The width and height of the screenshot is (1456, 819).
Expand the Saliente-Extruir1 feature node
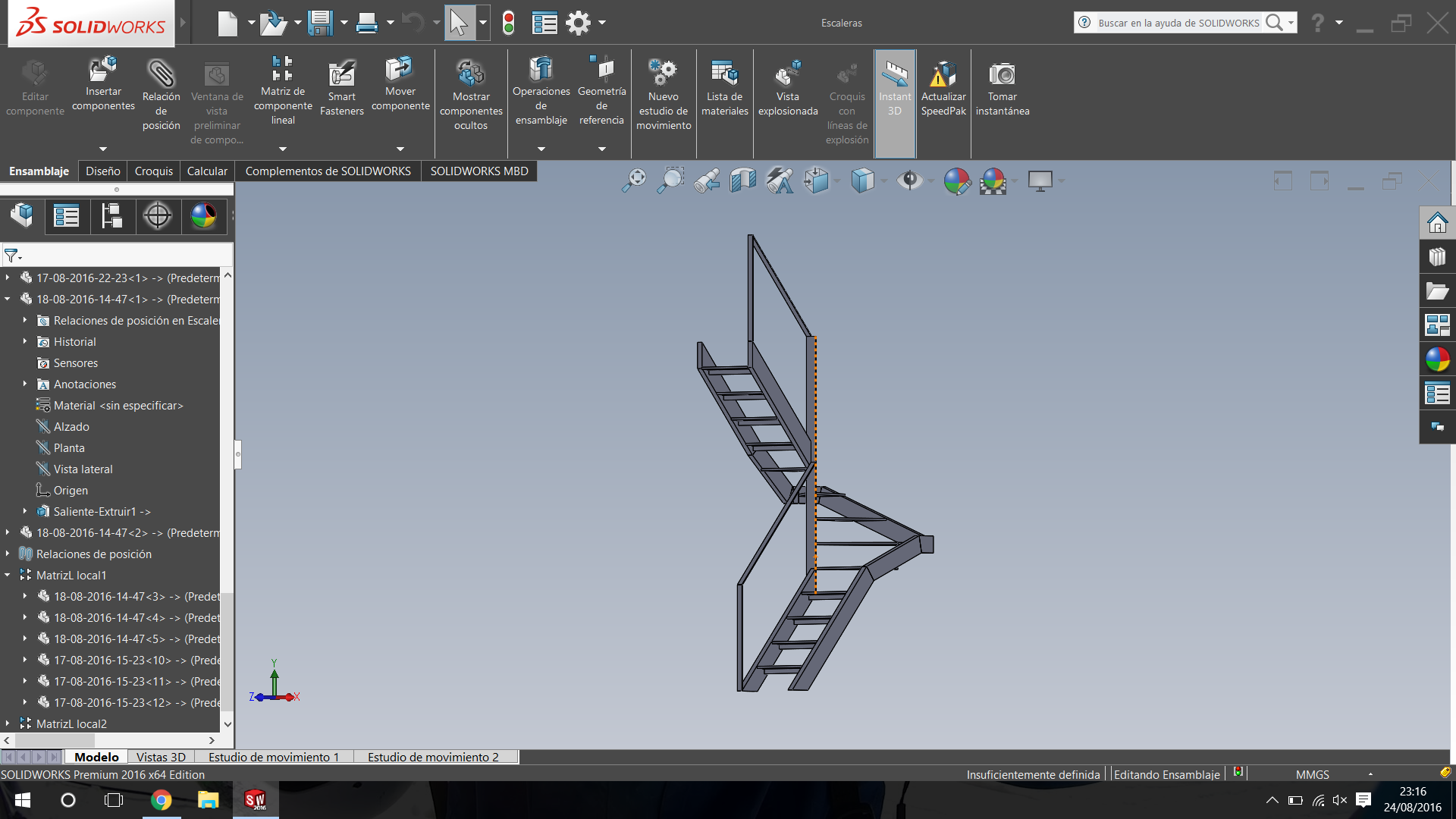pos(25,512)
